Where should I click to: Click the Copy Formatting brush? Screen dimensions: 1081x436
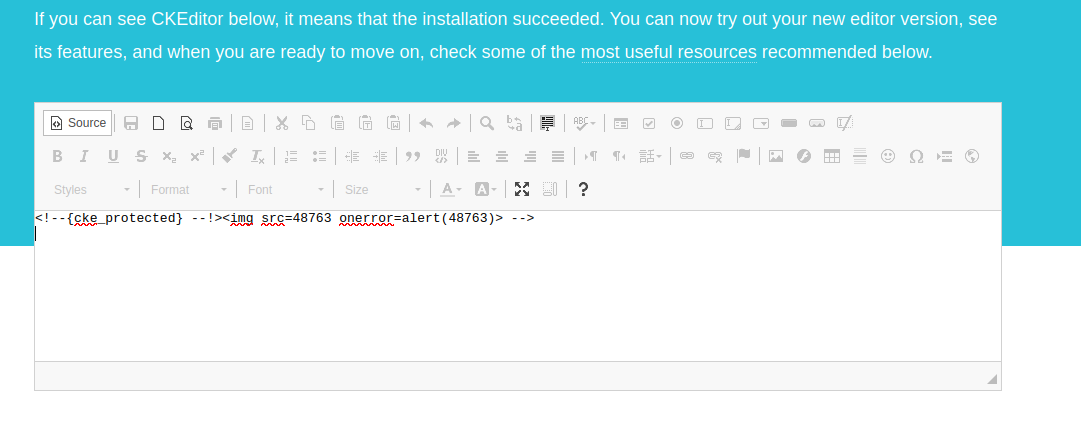(230, 156)
